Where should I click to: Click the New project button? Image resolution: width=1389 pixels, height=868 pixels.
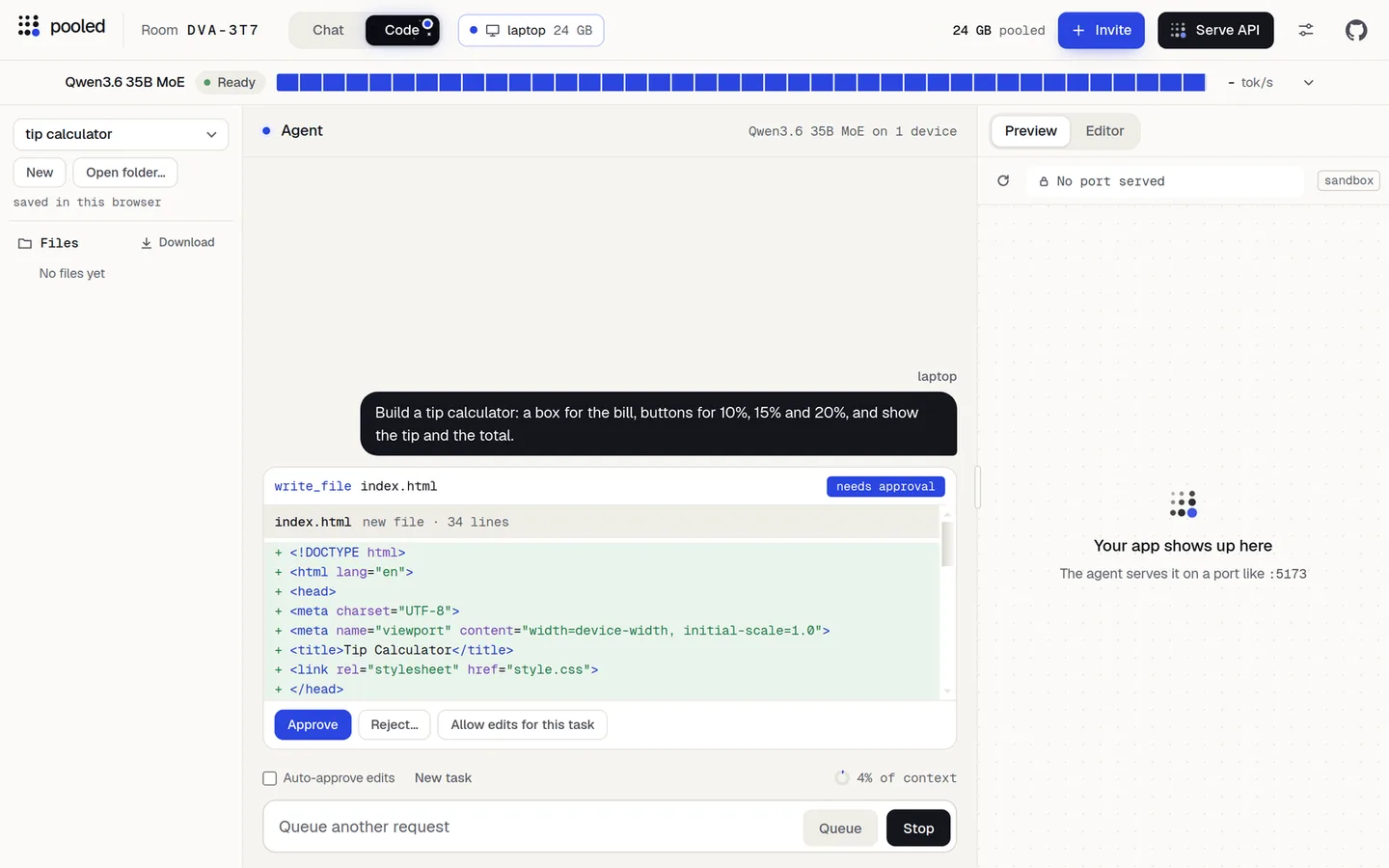[x=40, y=173]
